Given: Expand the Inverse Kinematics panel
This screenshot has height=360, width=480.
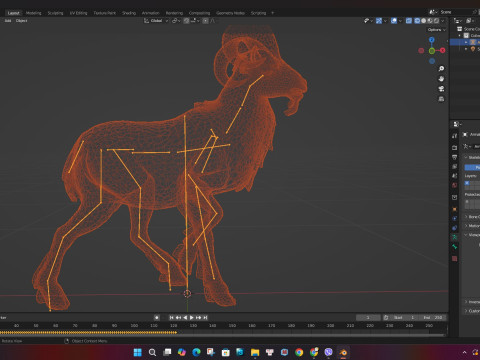Looking at the screenshot, I should [466, 302].
